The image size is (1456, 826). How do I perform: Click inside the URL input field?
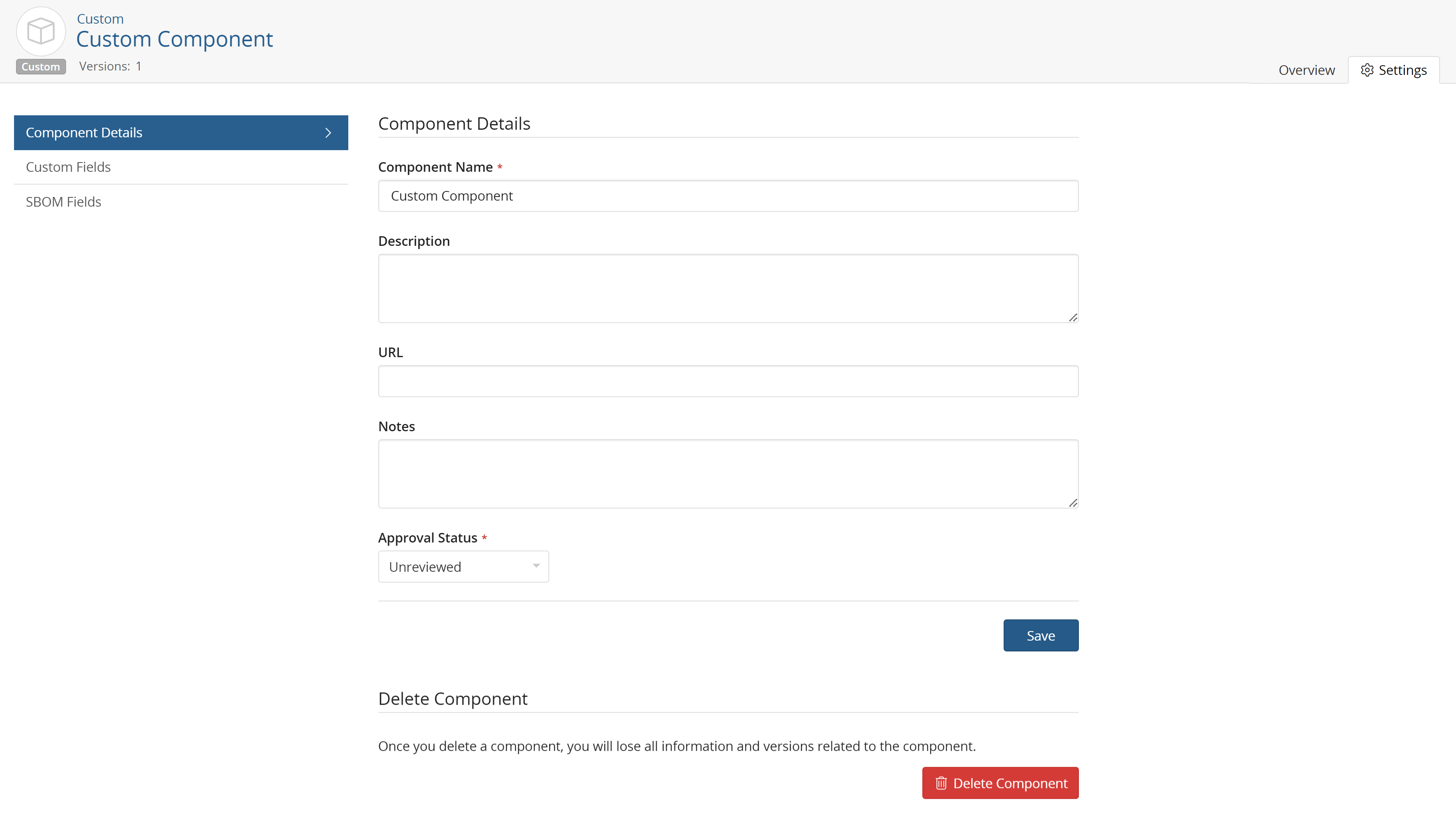pos(728,381)
